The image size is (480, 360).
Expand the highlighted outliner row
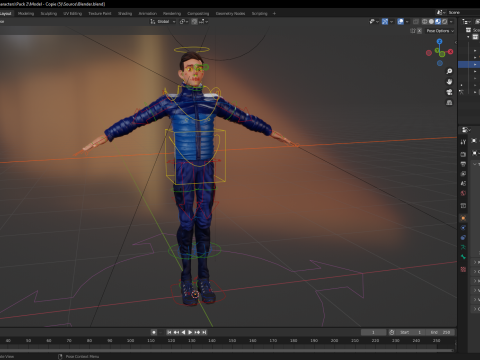[475, 64]
